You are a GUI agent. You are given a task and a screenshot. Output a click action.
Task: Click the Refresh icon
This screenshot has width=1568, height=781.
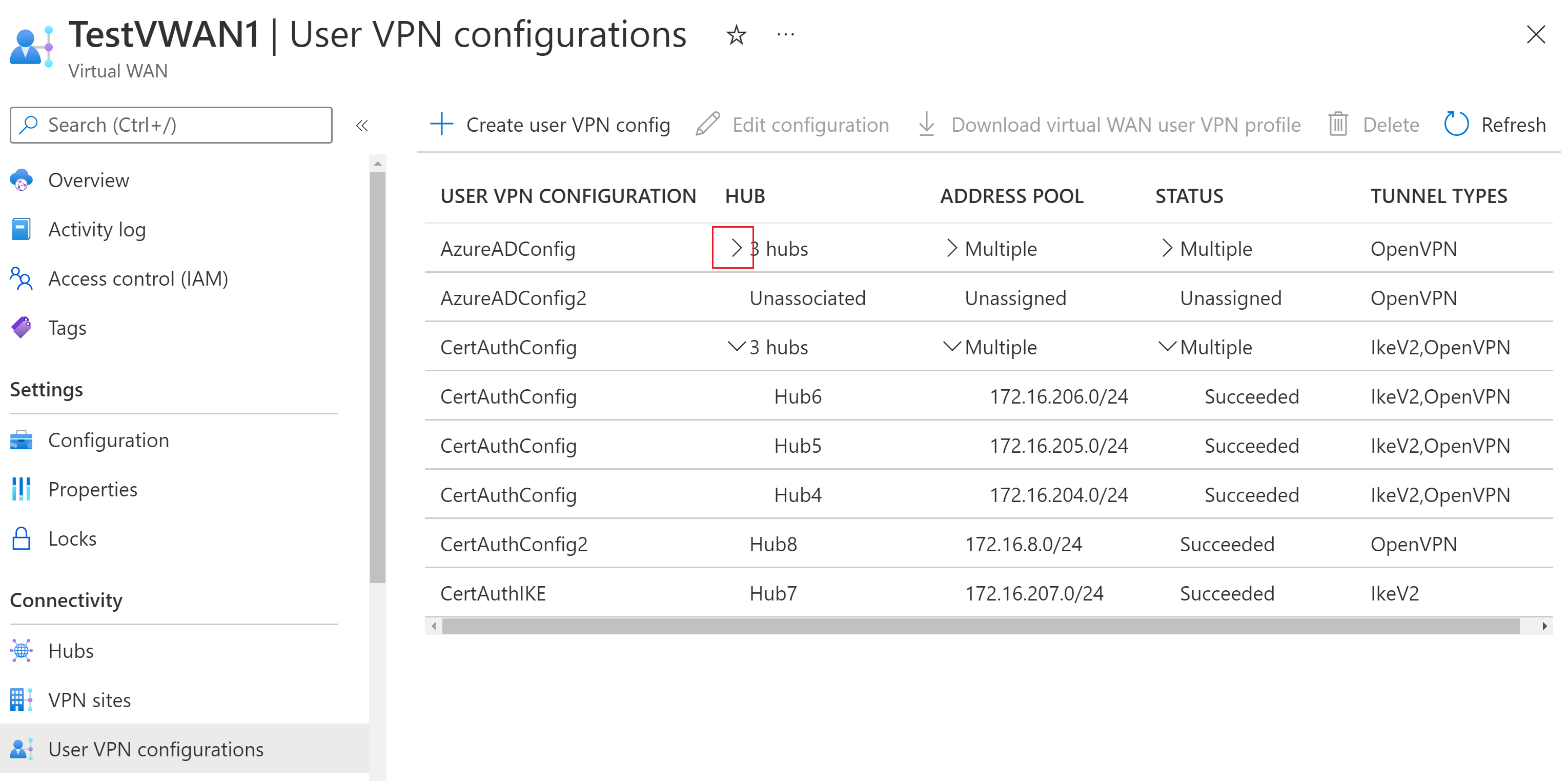coord(1456,125)
